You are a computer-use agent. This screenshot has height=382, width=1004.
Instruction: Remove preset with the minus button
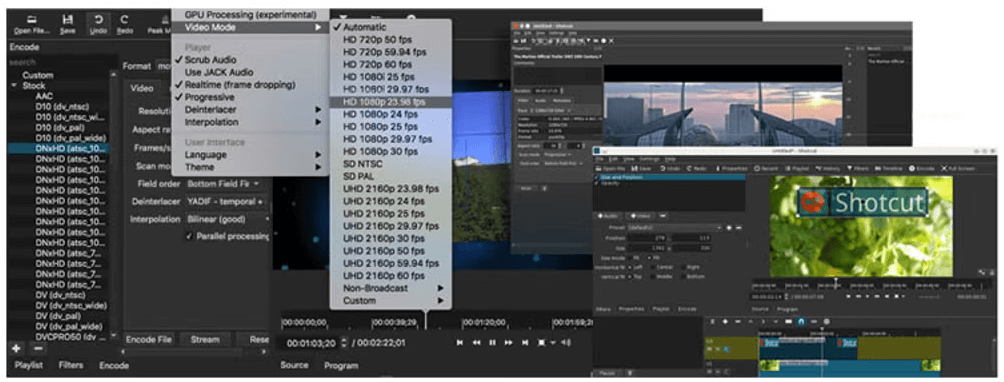(x=38, y=349)
